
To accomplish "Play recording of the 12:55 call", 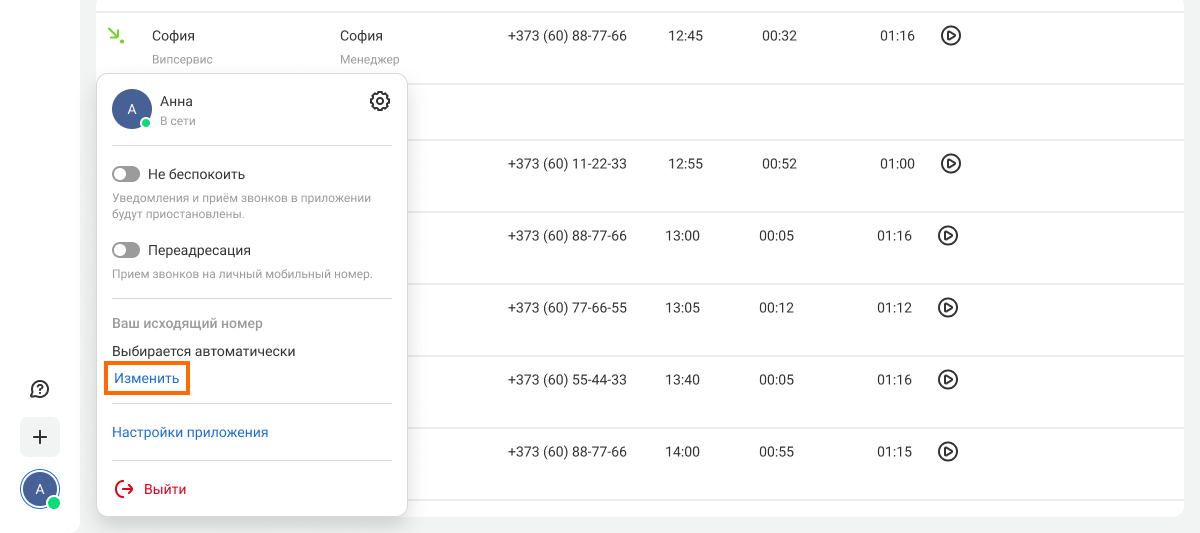I will pyautogui.click(x=951, y=163).
